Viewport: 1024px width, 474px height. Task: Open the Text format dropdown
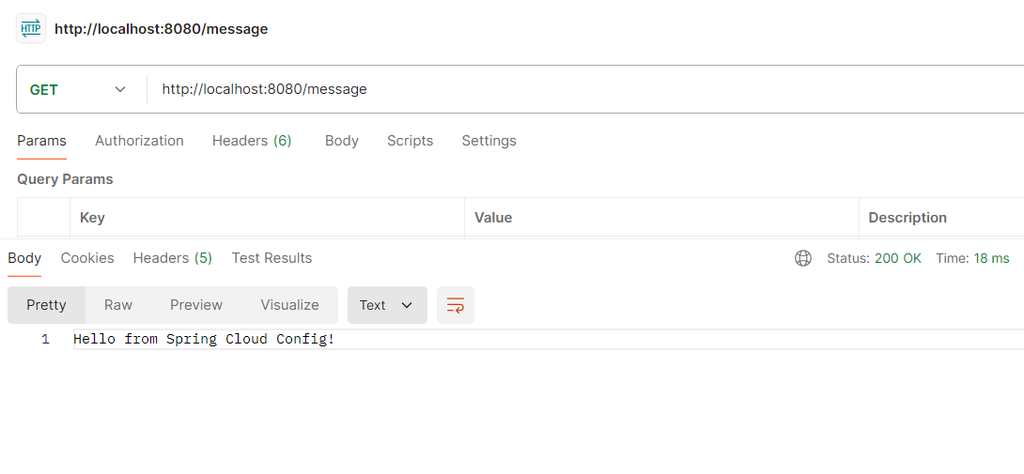(387, 305)
